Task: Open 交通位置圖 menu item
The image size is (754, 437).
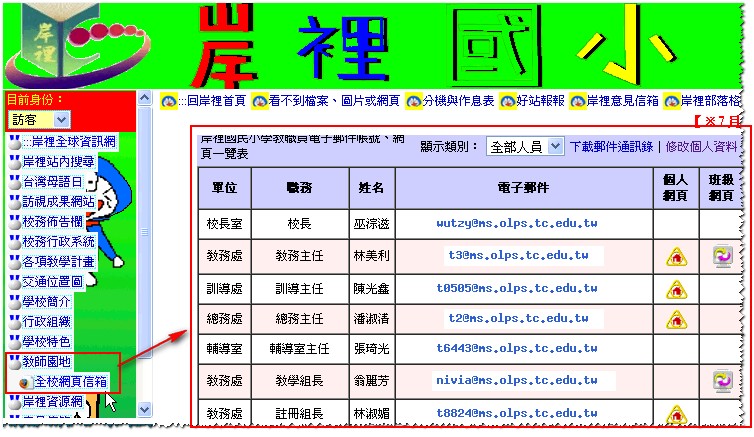Action: (52, 282)
